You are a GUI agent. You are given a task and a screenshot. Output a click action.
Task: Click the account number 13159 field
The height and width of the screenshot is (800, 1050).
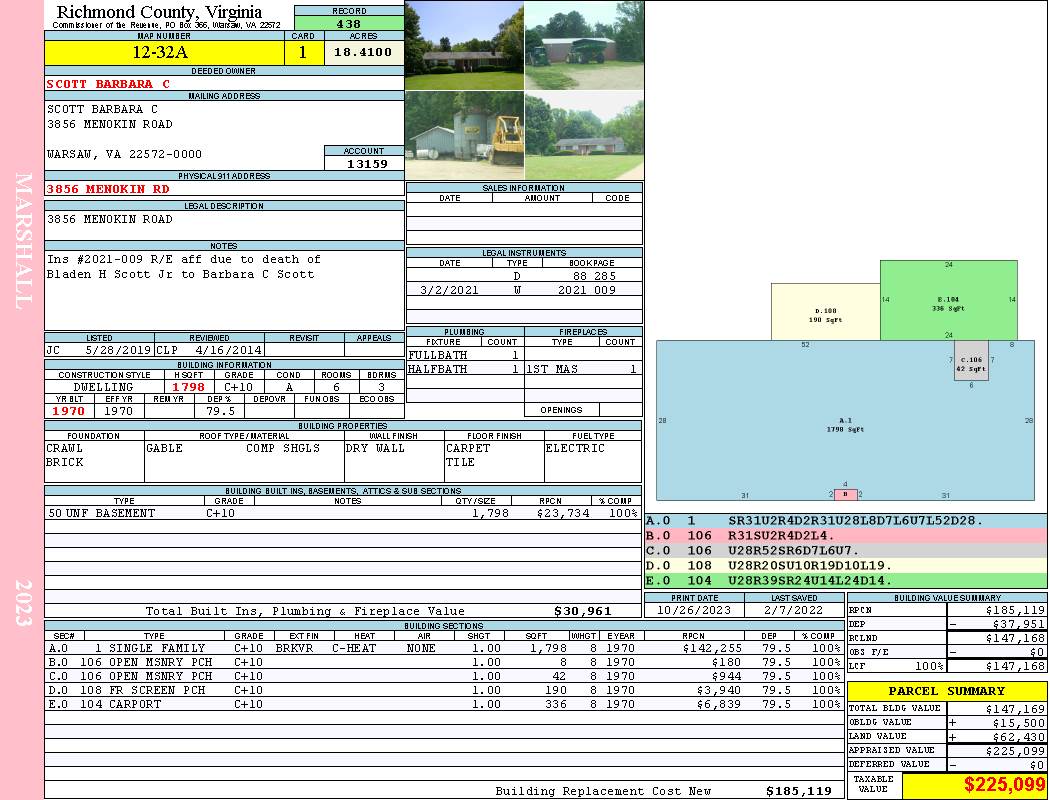pos(364,163)
